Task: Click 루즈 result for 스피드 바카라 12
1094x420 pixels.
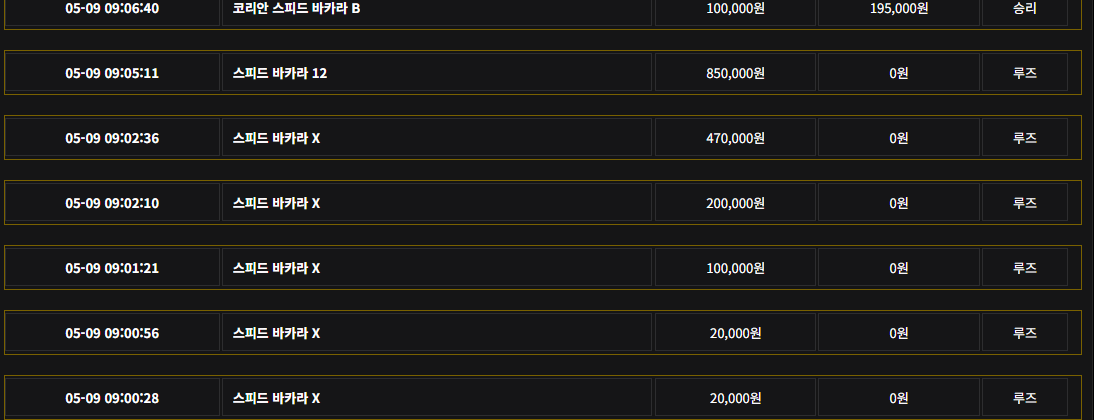Action: [1025, 73]
